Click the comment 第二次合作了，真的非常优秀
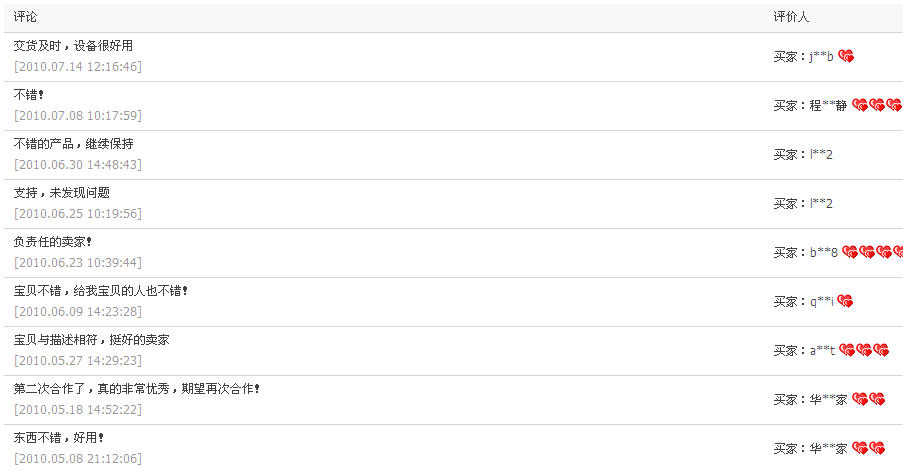 click(92, 389)
